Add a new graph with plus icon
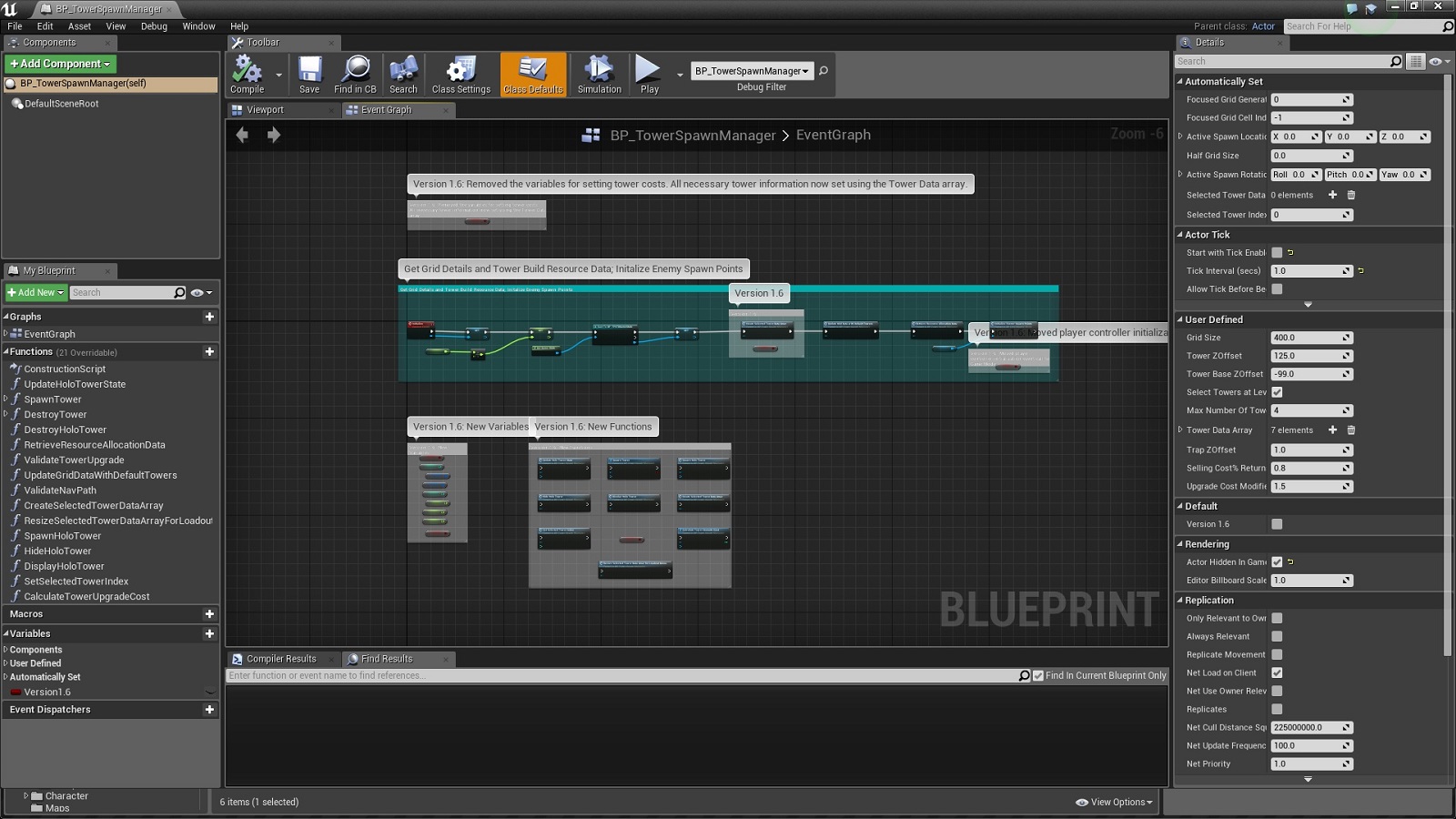The width and height of the screenshot is (1456, 819). (x=209, y=317)
